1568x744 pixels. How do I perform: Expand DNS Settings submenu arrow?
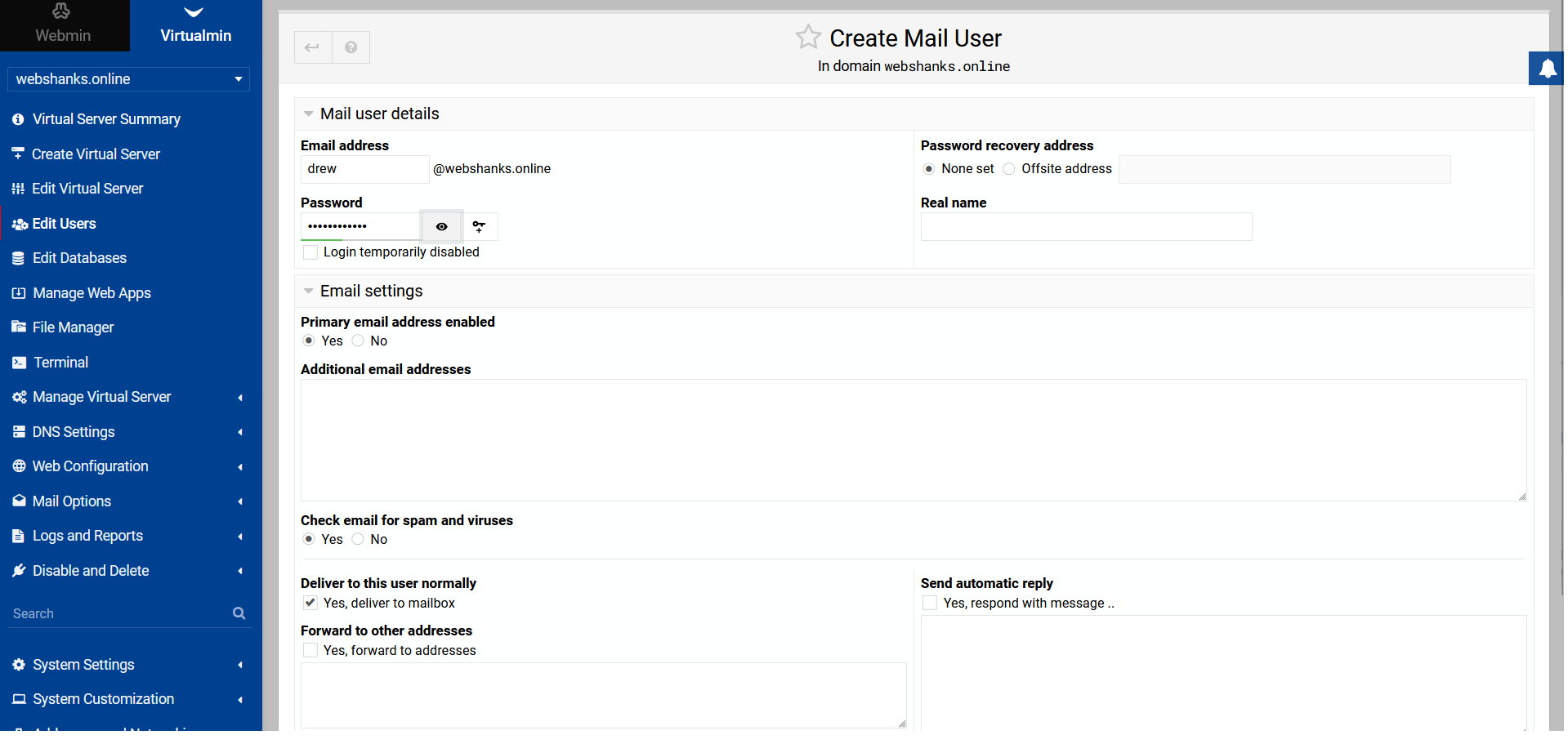(240, 432)
